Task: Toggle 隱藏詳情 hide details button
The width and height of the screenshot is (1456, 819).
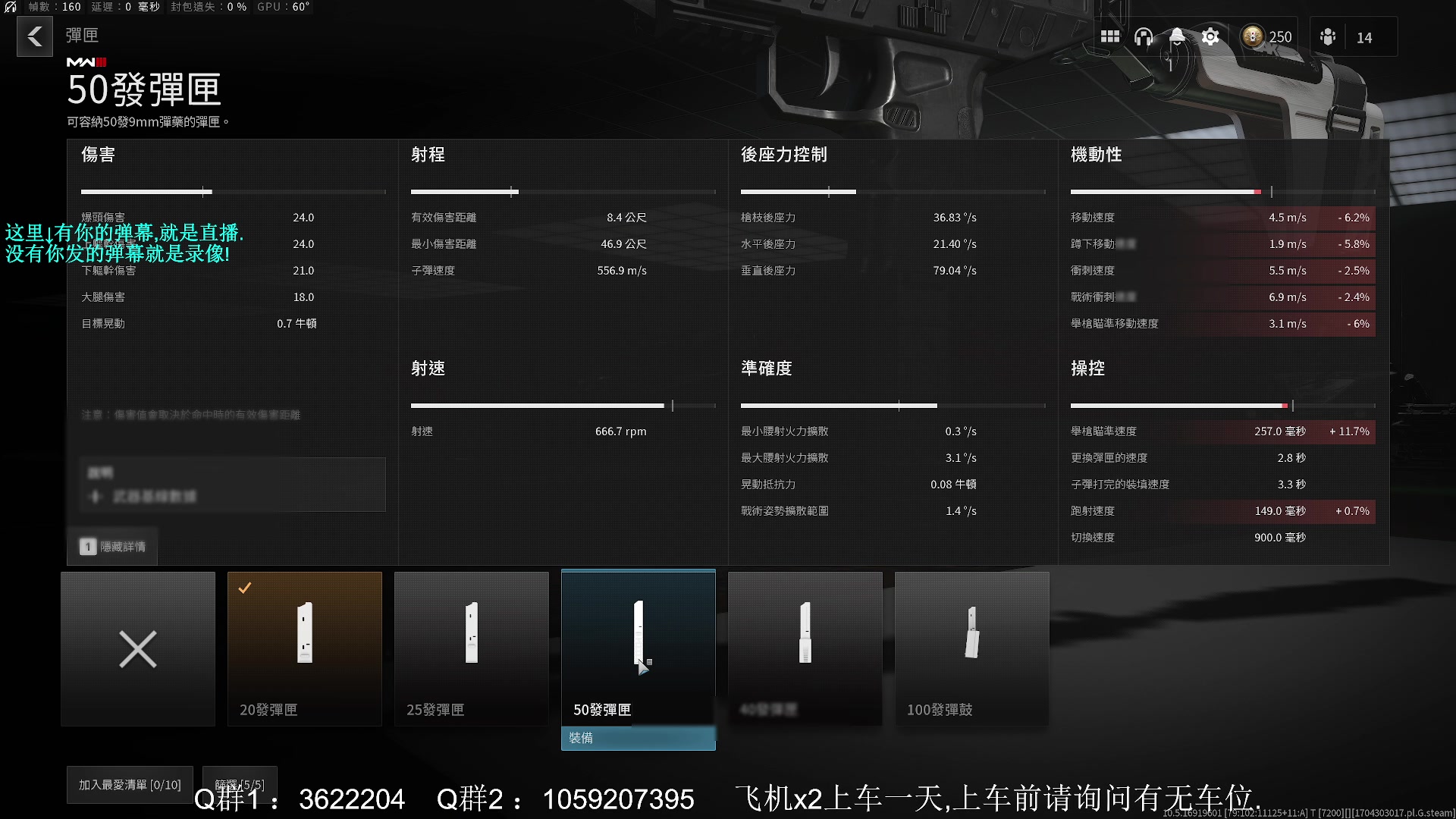Action: click(112, 546)
